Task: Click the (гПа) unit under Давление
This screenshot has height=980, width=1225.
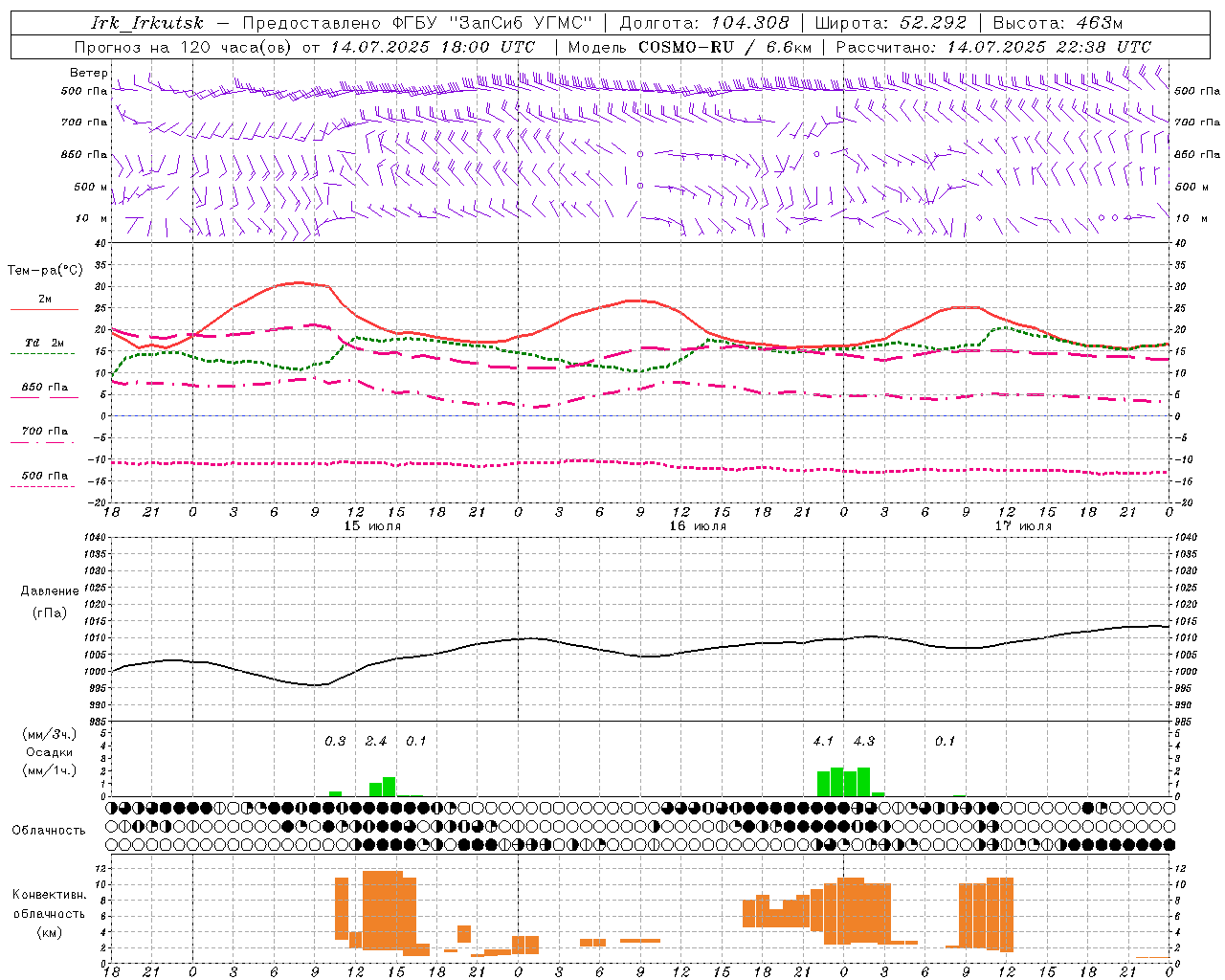Action: [x=49, y=612]
